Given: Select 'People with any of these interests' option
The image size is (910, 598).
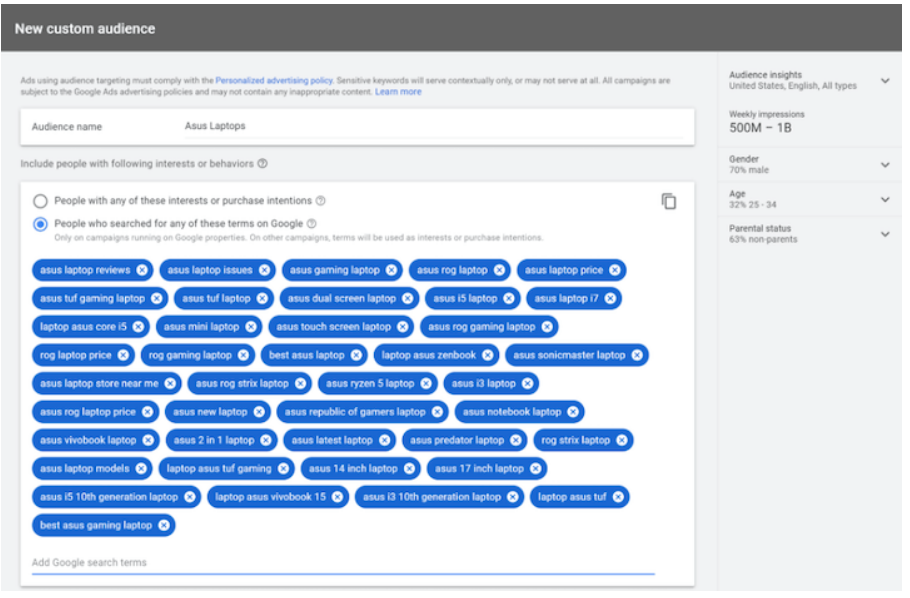Looking at the screenshot, I should (40, 202).
